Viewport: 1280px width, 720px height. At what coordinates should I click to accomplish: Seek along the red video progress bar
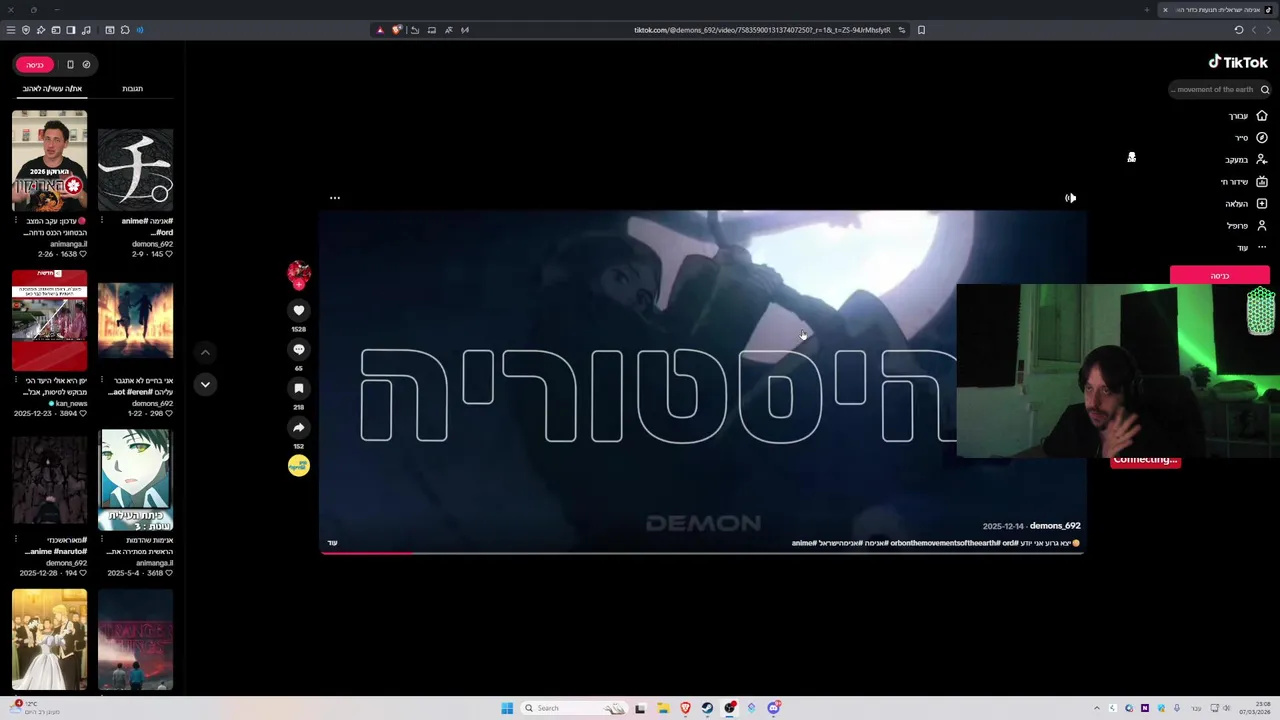click(x=702, y=553)
